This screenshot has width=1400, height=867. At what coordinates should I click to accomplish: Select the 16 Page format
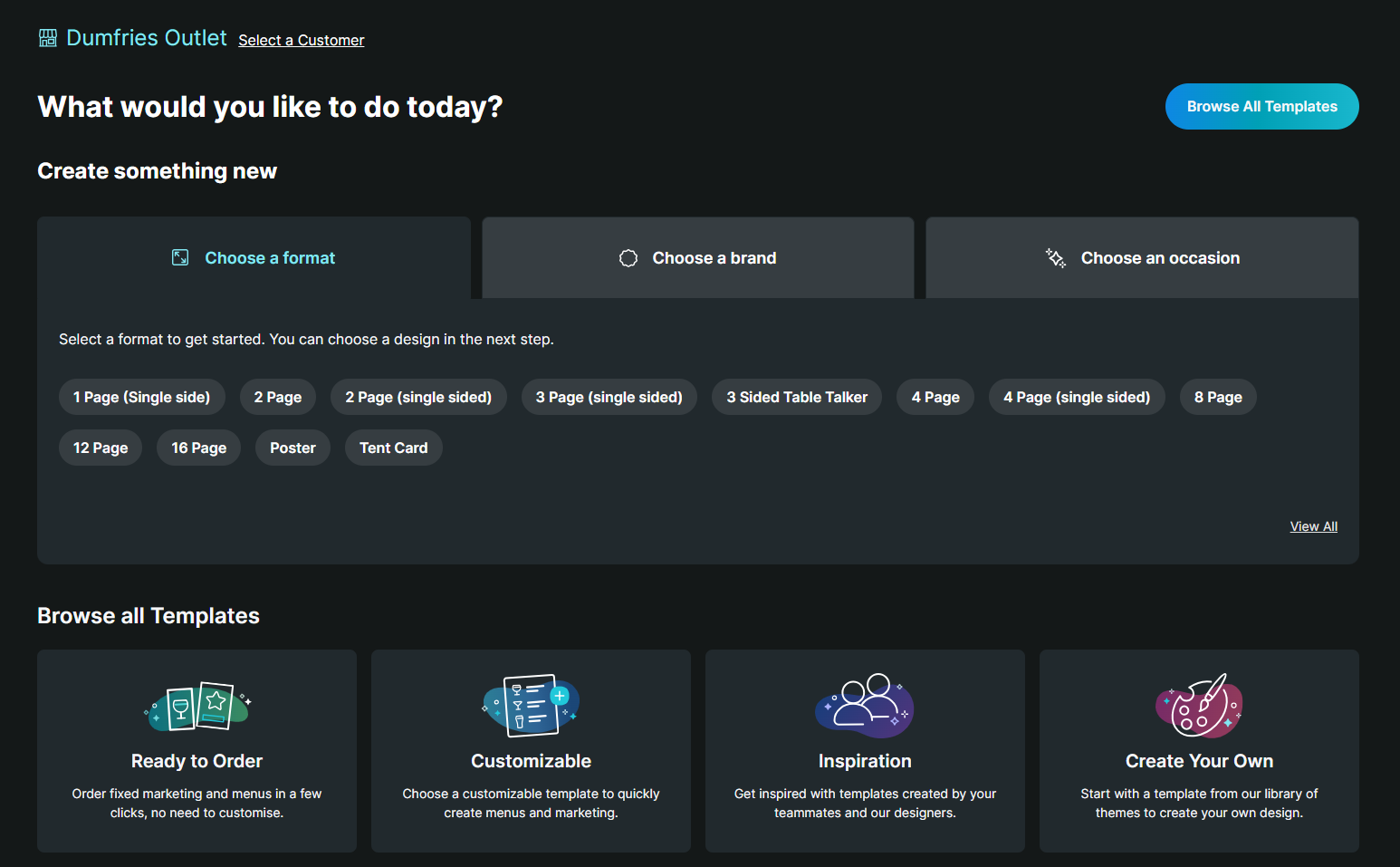[x=198, y=447]
